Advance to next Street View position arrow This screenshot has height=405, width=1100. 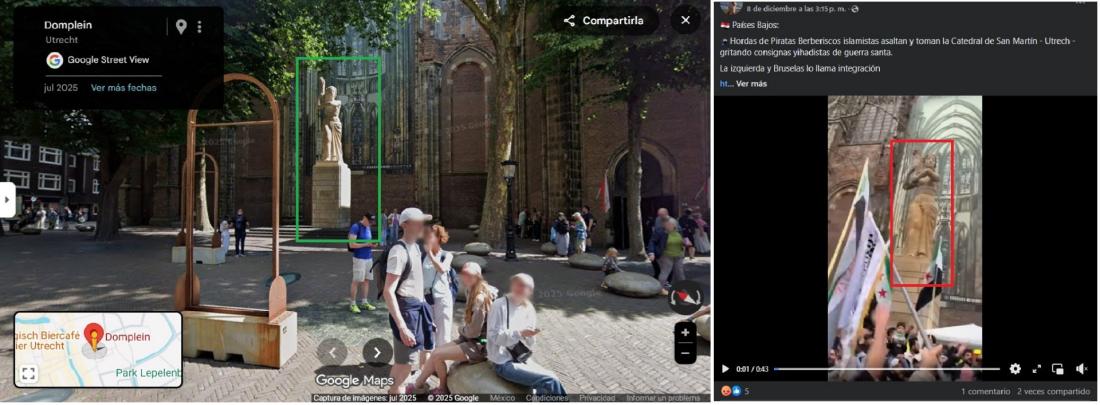(x=377, y=352)
